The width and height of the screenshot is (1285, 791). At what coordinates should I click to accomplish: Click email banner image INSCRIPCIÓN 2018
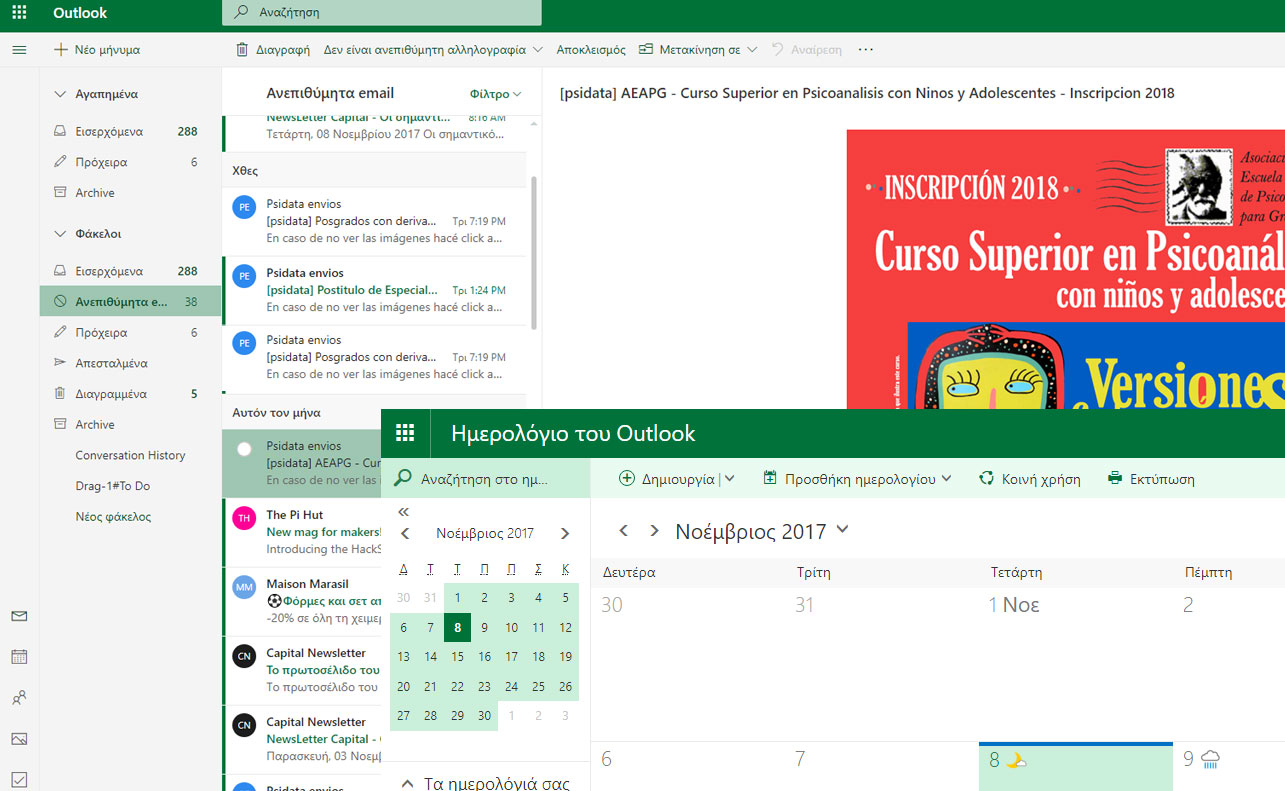tap(1066, 269)
